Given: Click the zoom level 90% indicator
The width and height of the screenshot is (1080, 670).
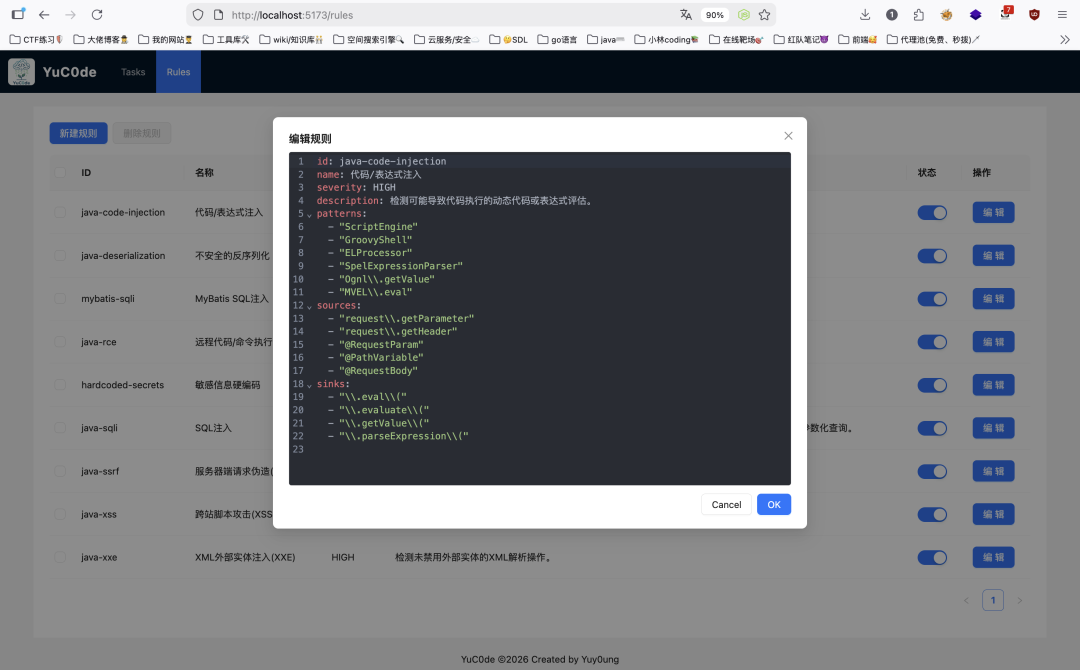Looking at the screenshot, I should tap(714, 15).
